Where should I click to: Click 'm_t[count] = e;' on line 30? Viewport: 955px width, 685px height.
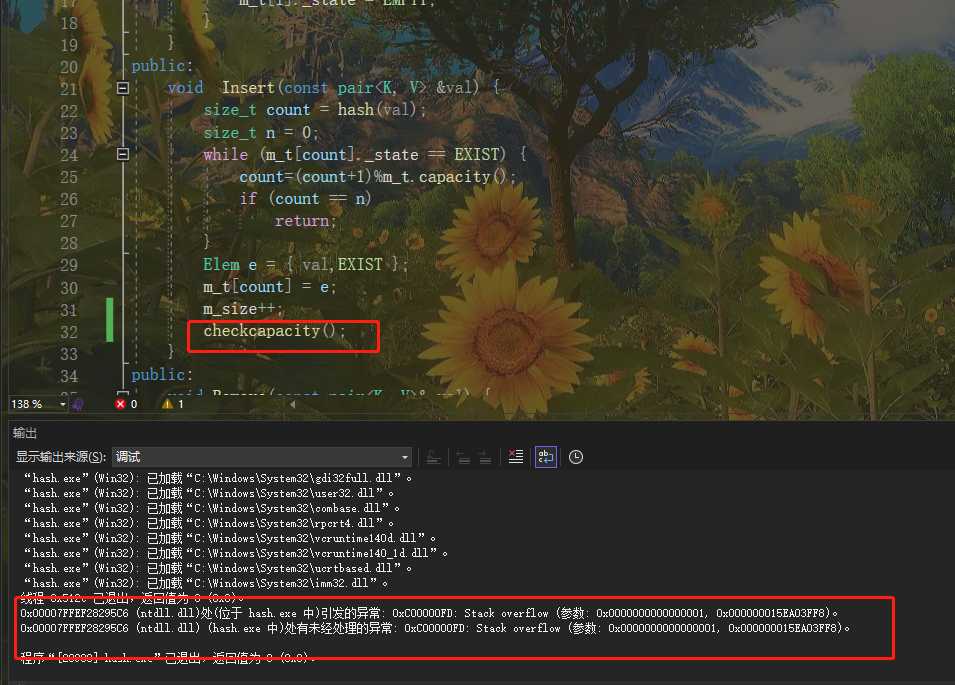(x=269, y=287)
